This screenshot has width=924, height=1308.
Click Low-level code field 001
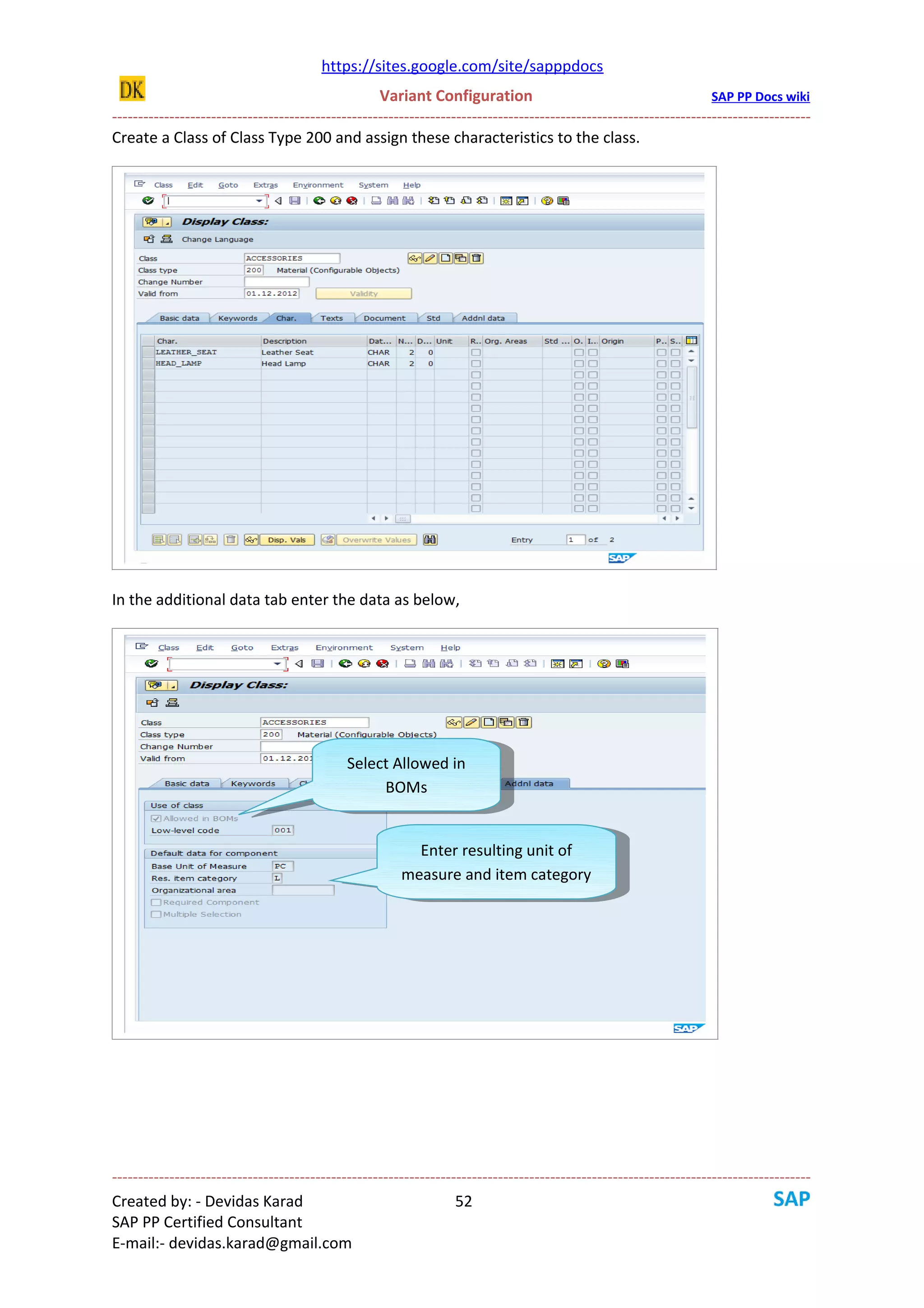283,830
